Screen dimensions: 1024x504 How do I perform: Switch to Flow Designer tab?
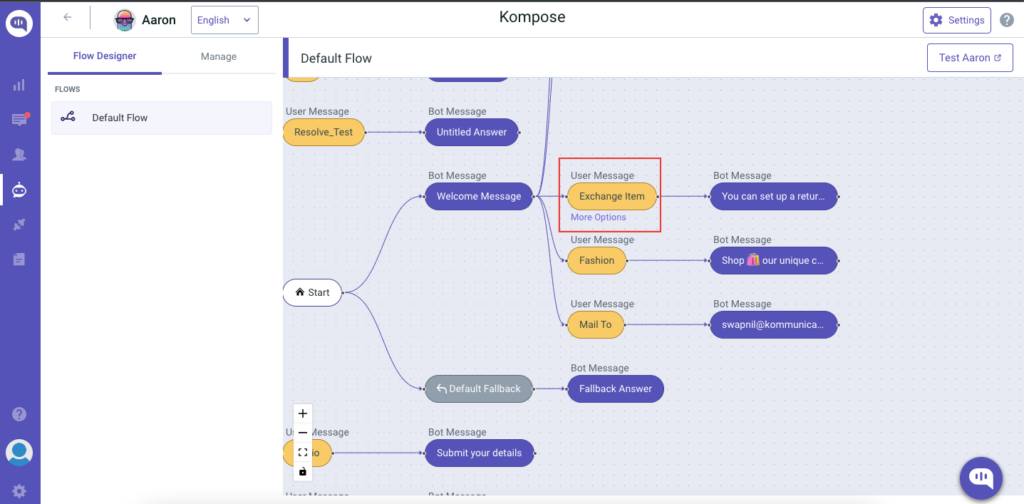(104, 56)
